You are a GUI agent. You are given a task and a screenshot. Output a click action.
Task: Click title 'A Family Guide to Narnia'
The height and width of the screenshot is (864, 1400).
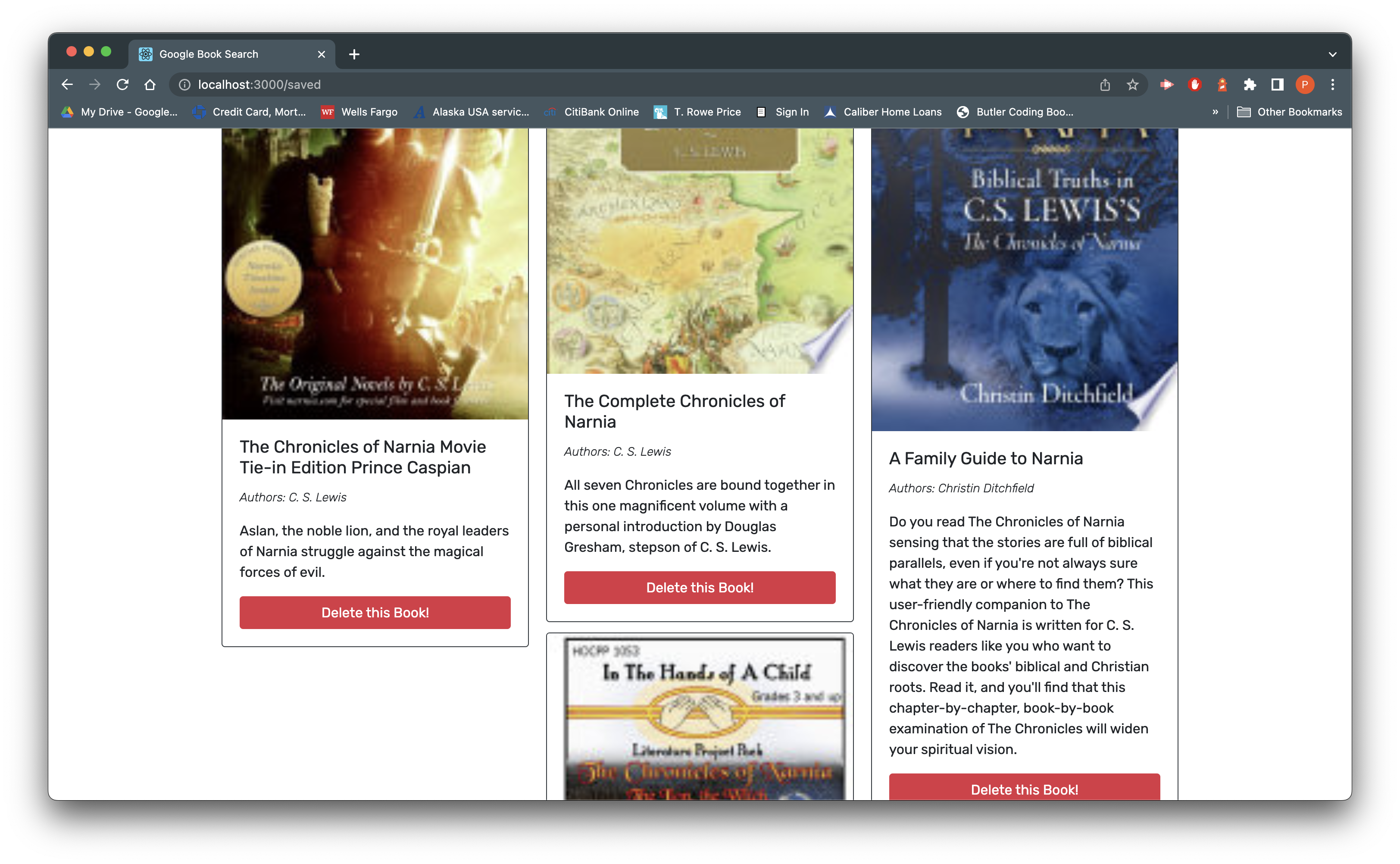coord(986,458)
